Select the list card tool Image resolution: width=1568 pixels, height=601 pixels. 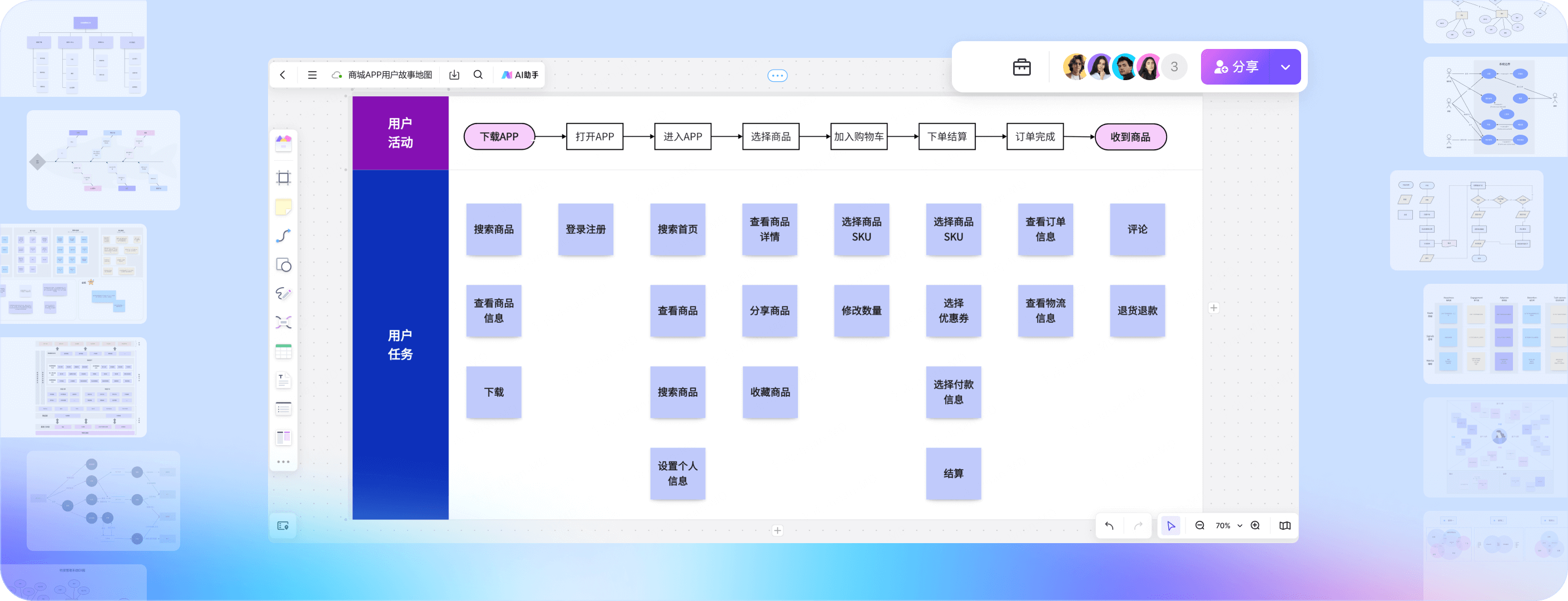pos(284,408)
